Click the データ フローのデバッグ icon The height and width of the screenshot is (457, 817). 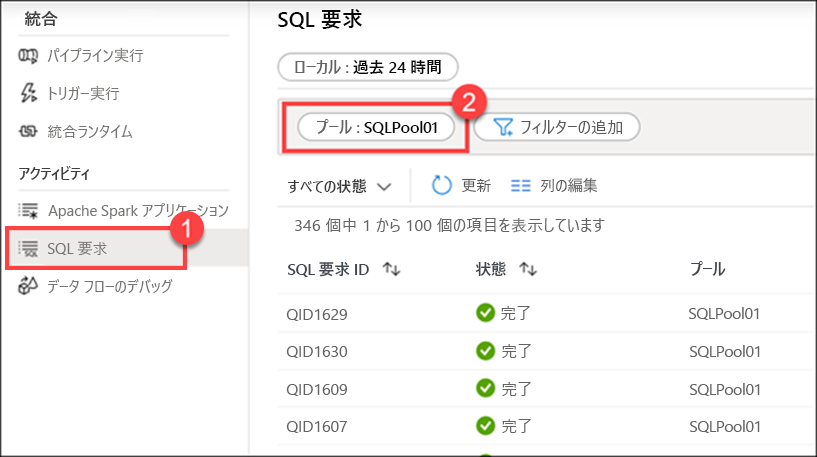pyautogui.click(x=28, y=286)
